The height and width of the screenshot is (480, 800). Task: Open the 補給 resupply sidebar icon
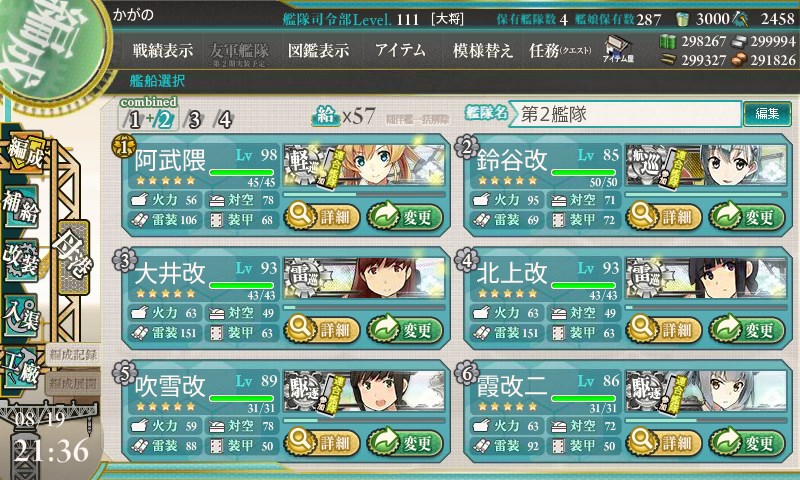[21, 207]
